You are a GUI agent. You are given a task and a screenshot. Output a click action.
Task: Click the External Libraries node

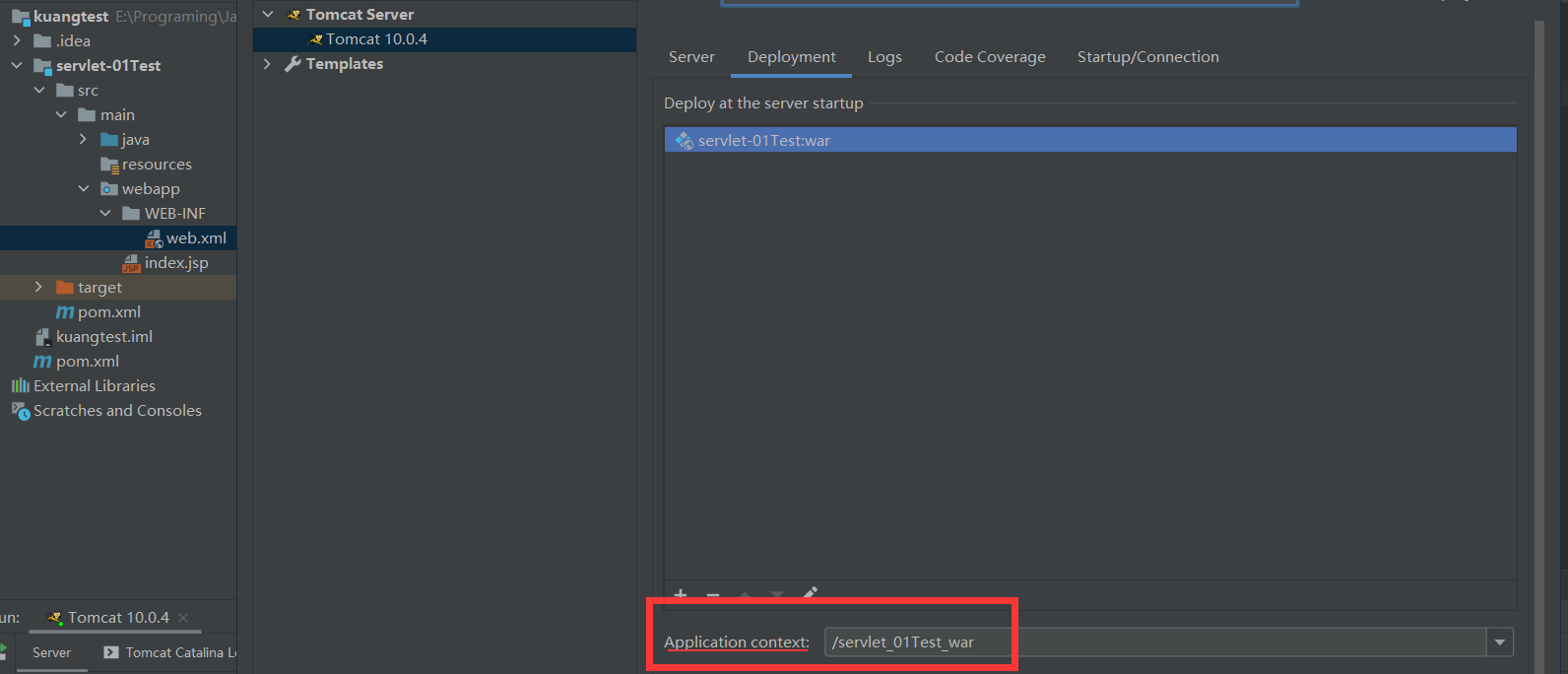pos(94,386)
